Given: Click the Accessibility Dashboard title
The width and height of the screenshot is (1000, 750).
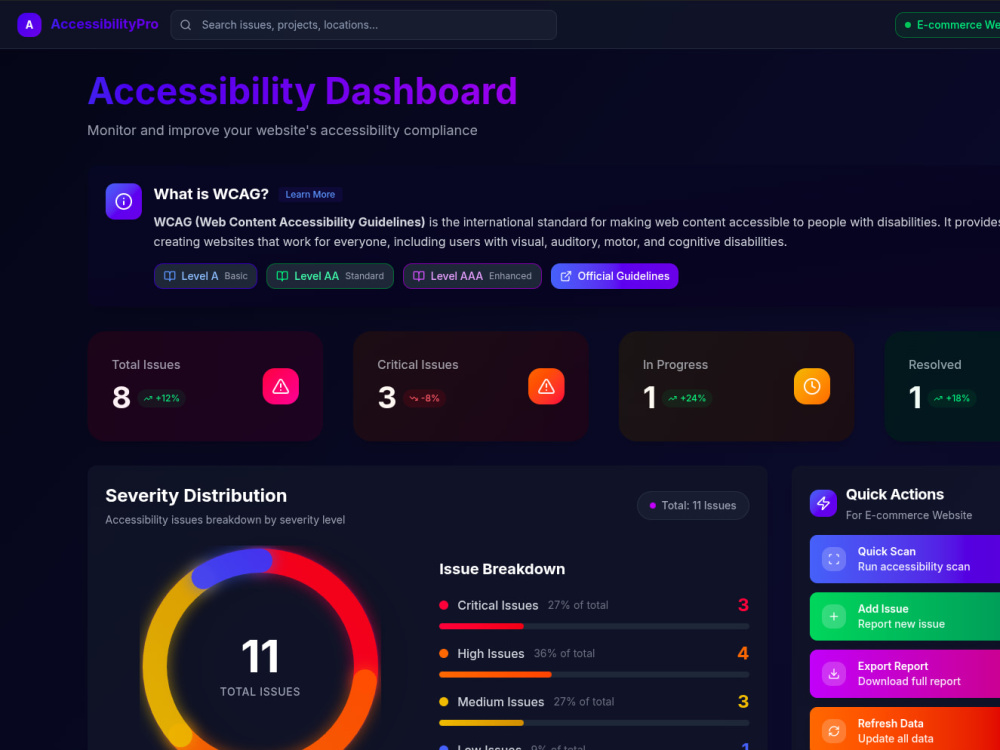Looking at the screenshot, I should click(x=302, y=91).
